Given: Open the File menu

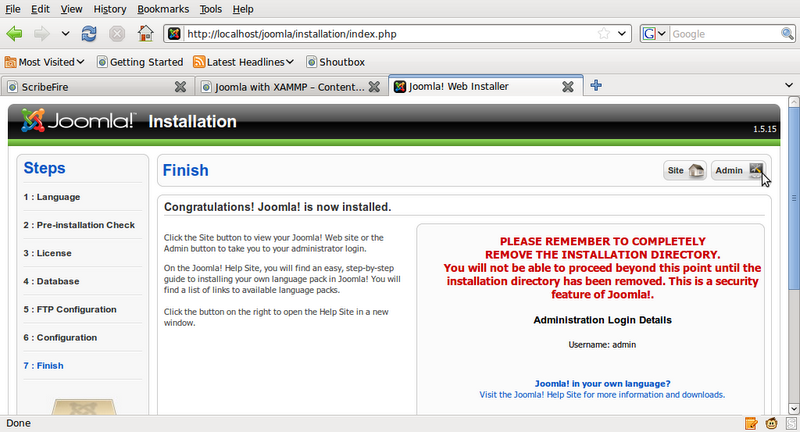Looking at the screenshot, I should [x=13, y=9].
